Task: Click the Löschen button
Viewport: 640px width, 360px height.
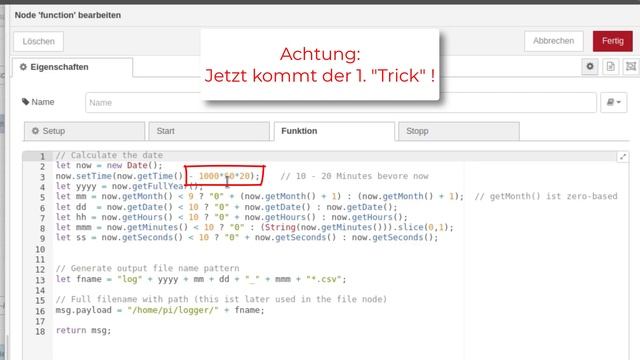Action: pyautogui.click(x=38, y=42)
